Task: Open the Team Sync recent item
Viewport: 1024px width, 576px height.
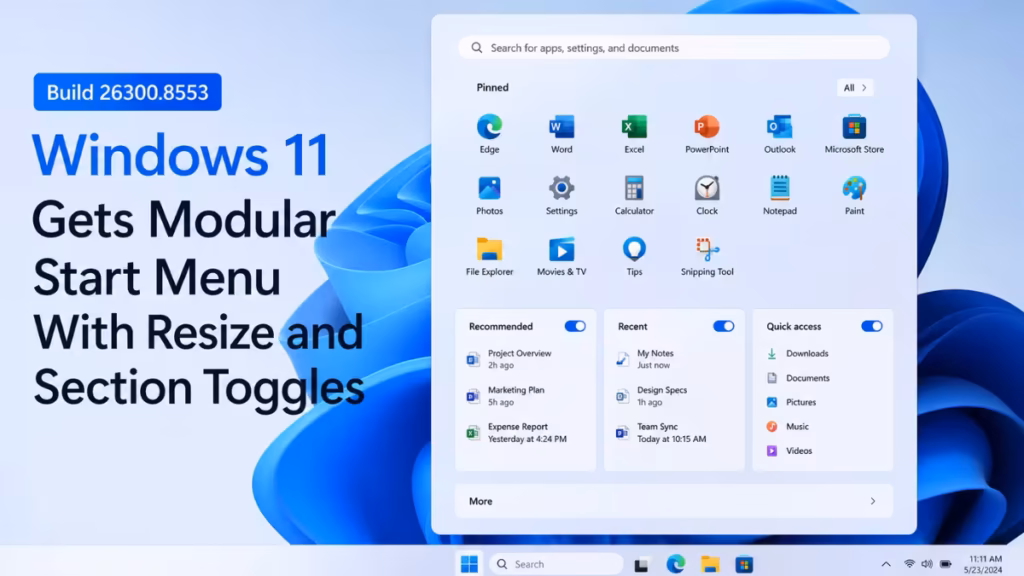Action: coord(661,432)
